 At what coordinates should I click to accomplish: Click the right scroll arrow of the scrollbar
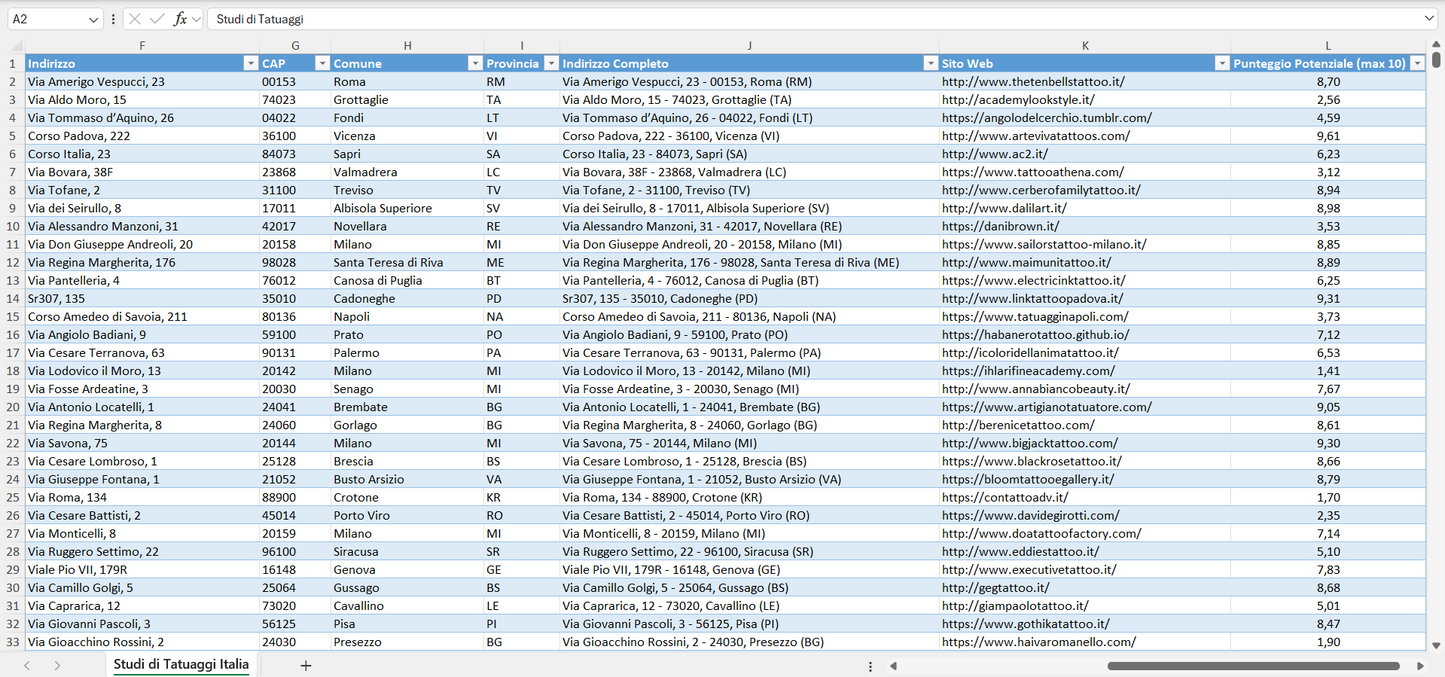(x=1422, y=665)
